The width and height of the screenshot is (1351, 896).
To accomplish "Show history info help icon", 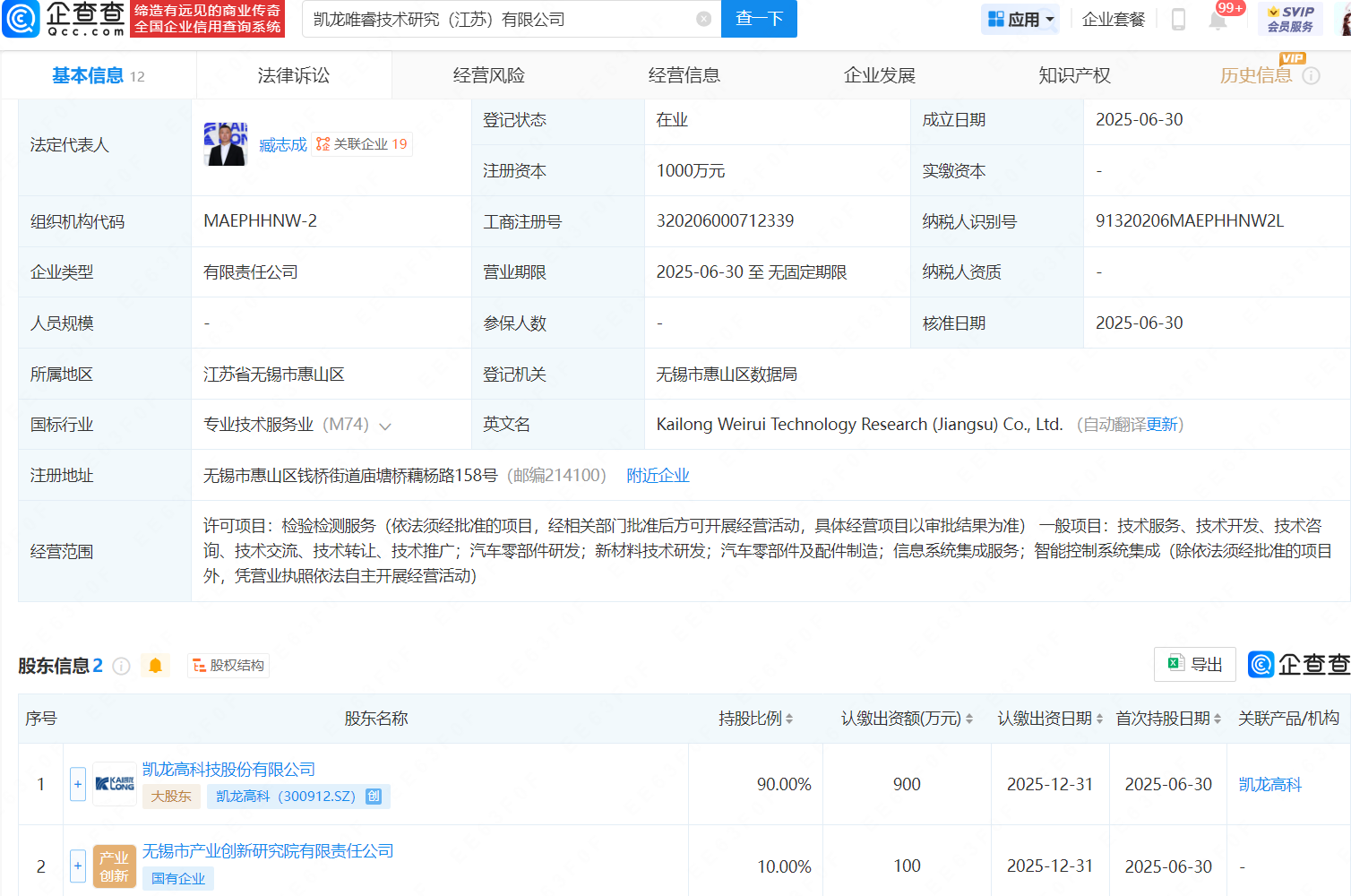I will 1311,76.
